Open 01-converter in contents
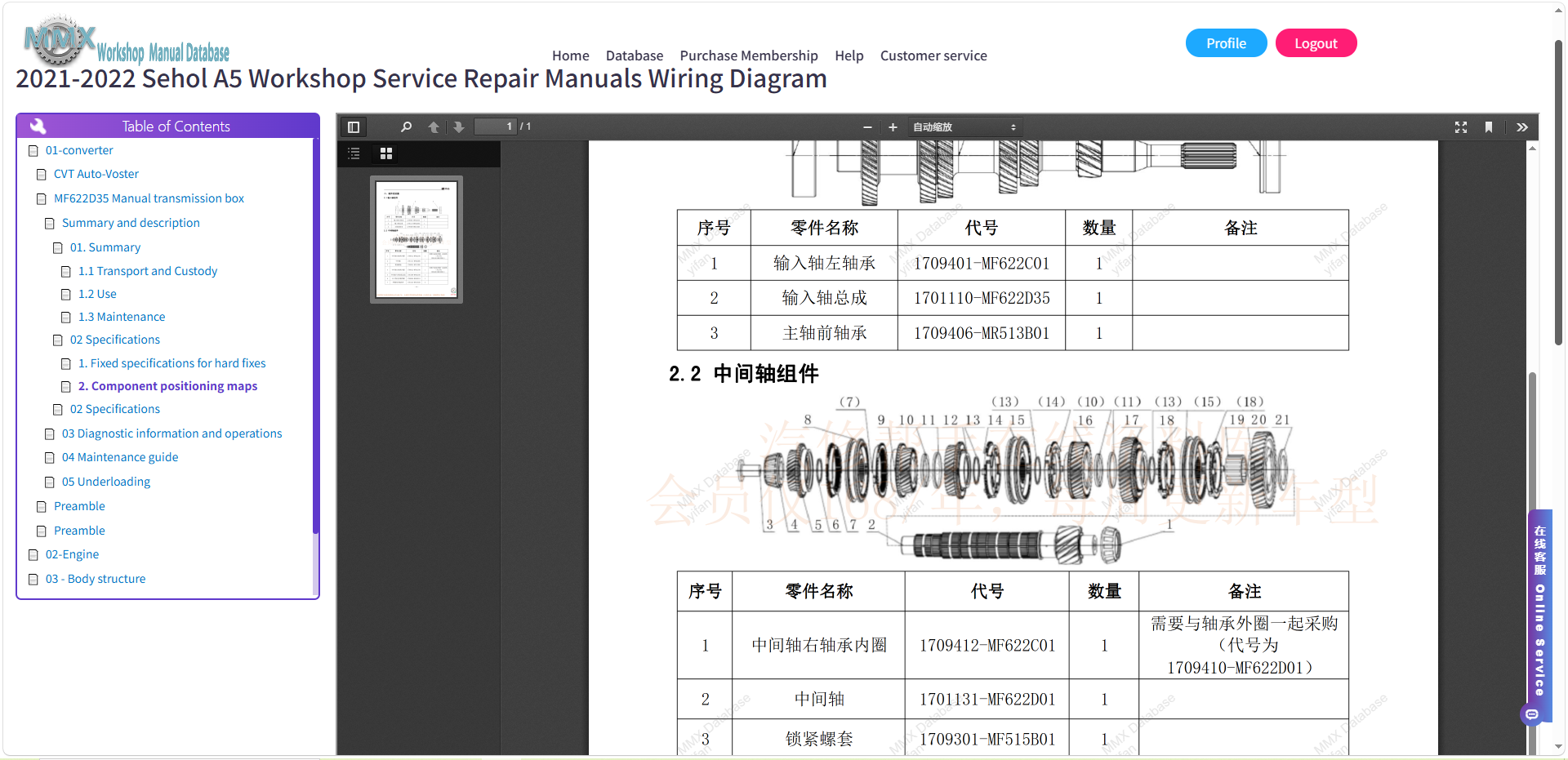The width and height of the screenshot is (1568, 760). pyautogui.click(x=79, y=150)
